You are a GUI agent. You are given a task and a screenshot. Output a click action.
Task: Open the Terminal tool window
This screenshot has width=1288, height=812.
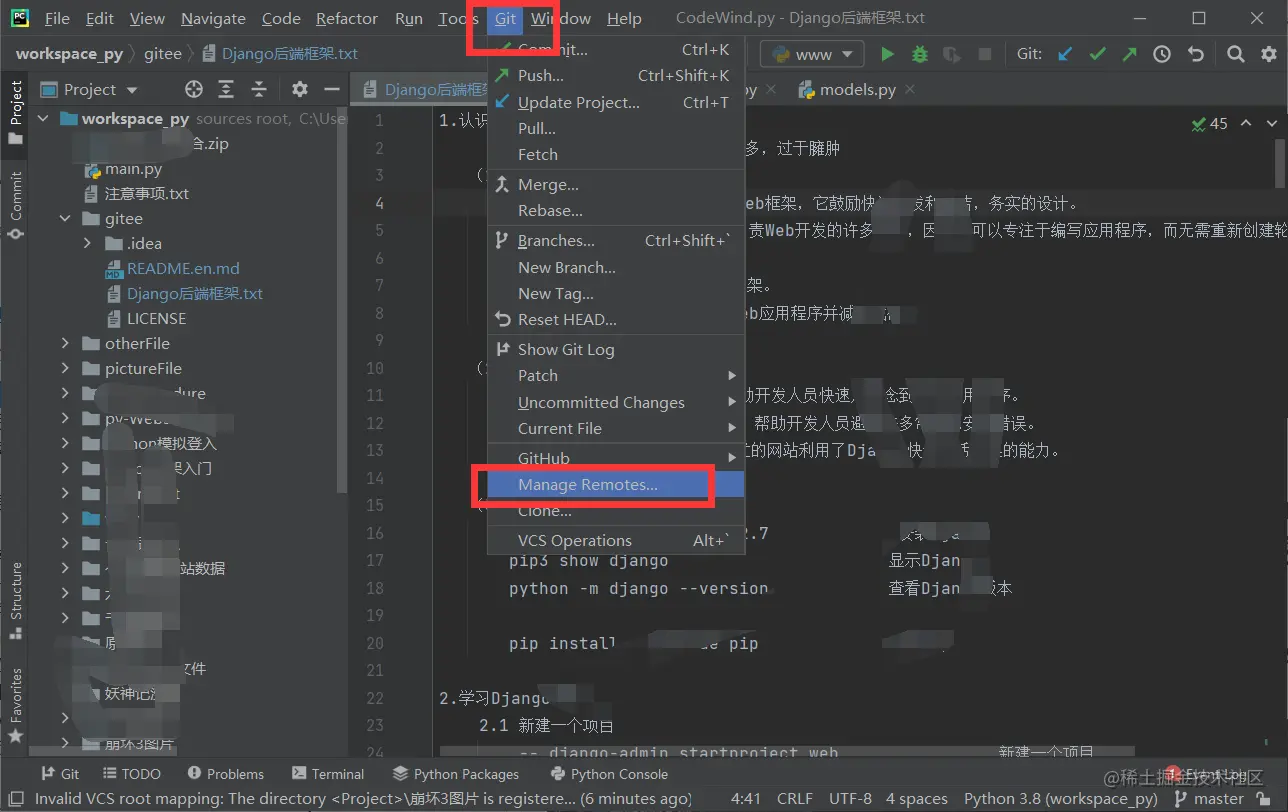[x=328, y=774]
